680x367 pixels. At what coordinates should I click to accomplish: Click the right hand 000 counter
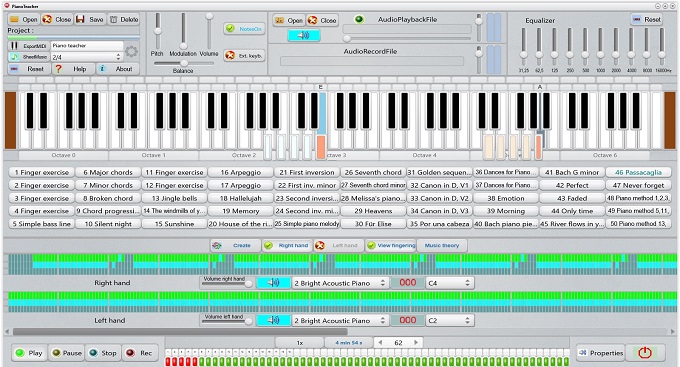(407, 283)
